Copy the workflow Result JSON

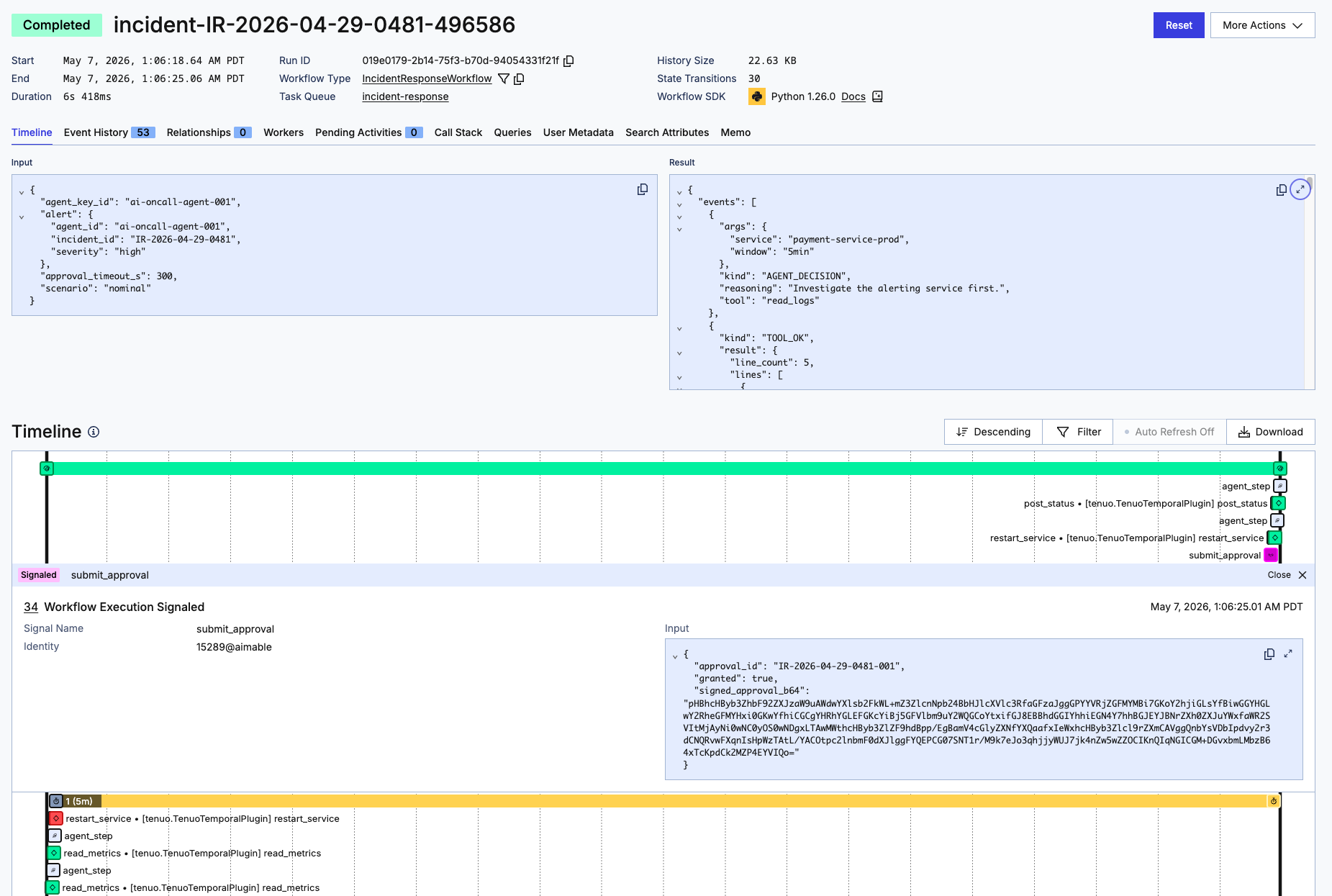pos(1281,190)
